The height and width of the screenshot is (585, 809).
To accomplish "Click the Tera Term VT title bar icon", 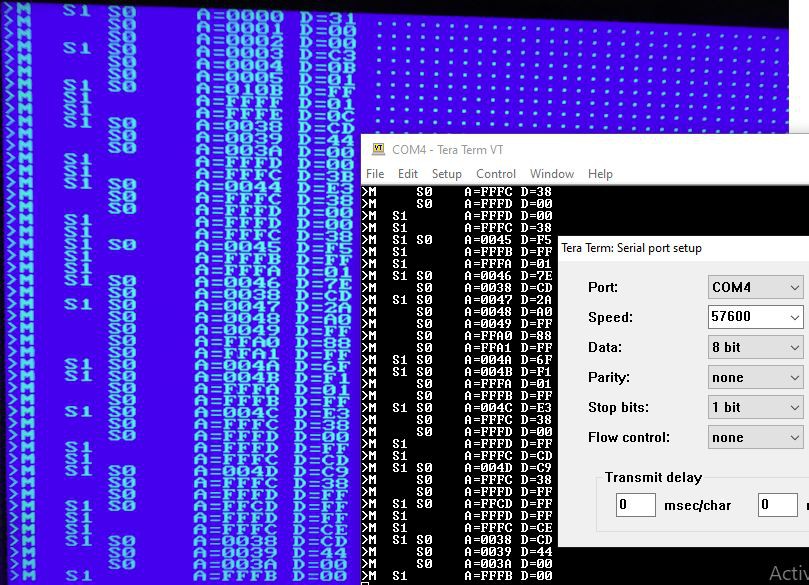I will click(x=378, y=149).
